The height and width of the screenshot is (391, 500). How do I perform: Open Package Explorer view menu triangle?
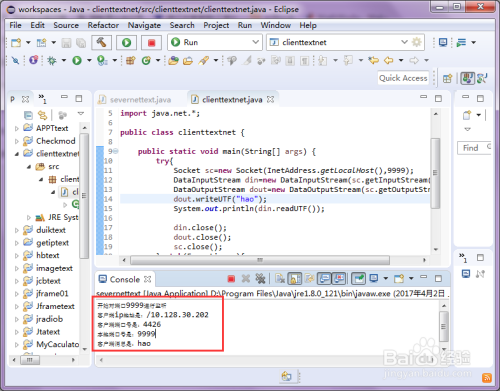81,114
